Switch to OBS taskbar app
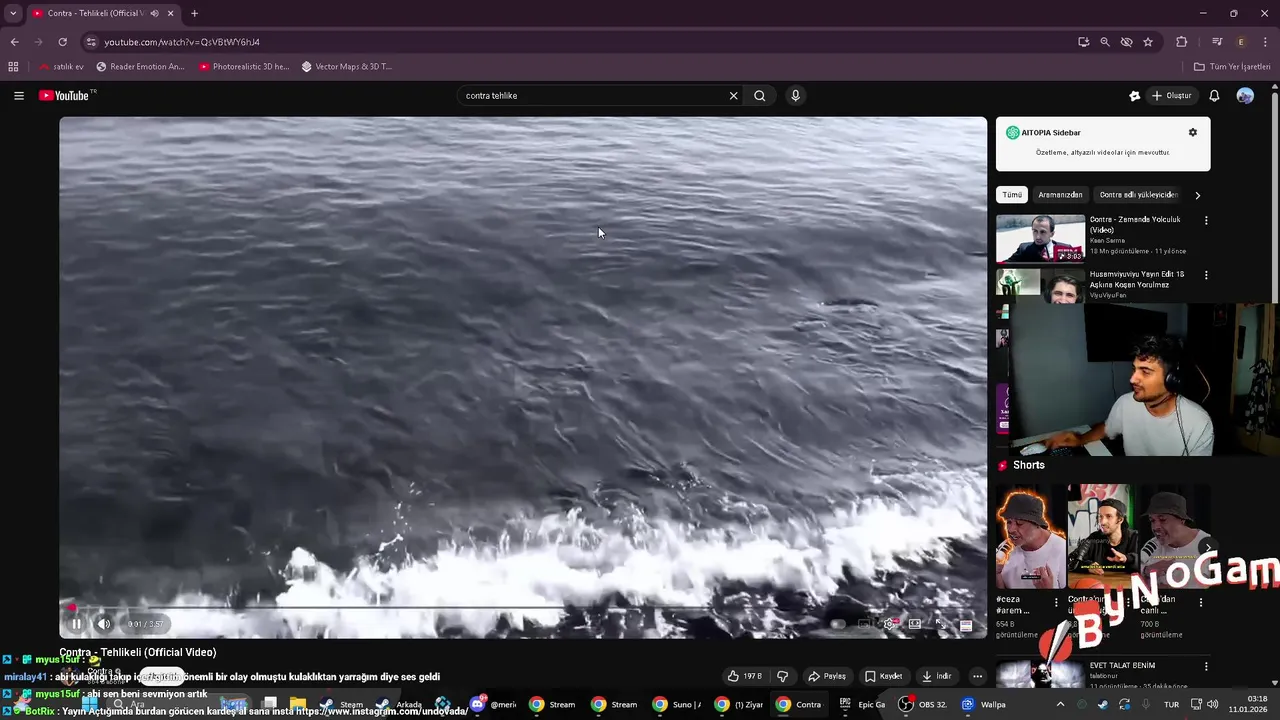 coord(923,704)
